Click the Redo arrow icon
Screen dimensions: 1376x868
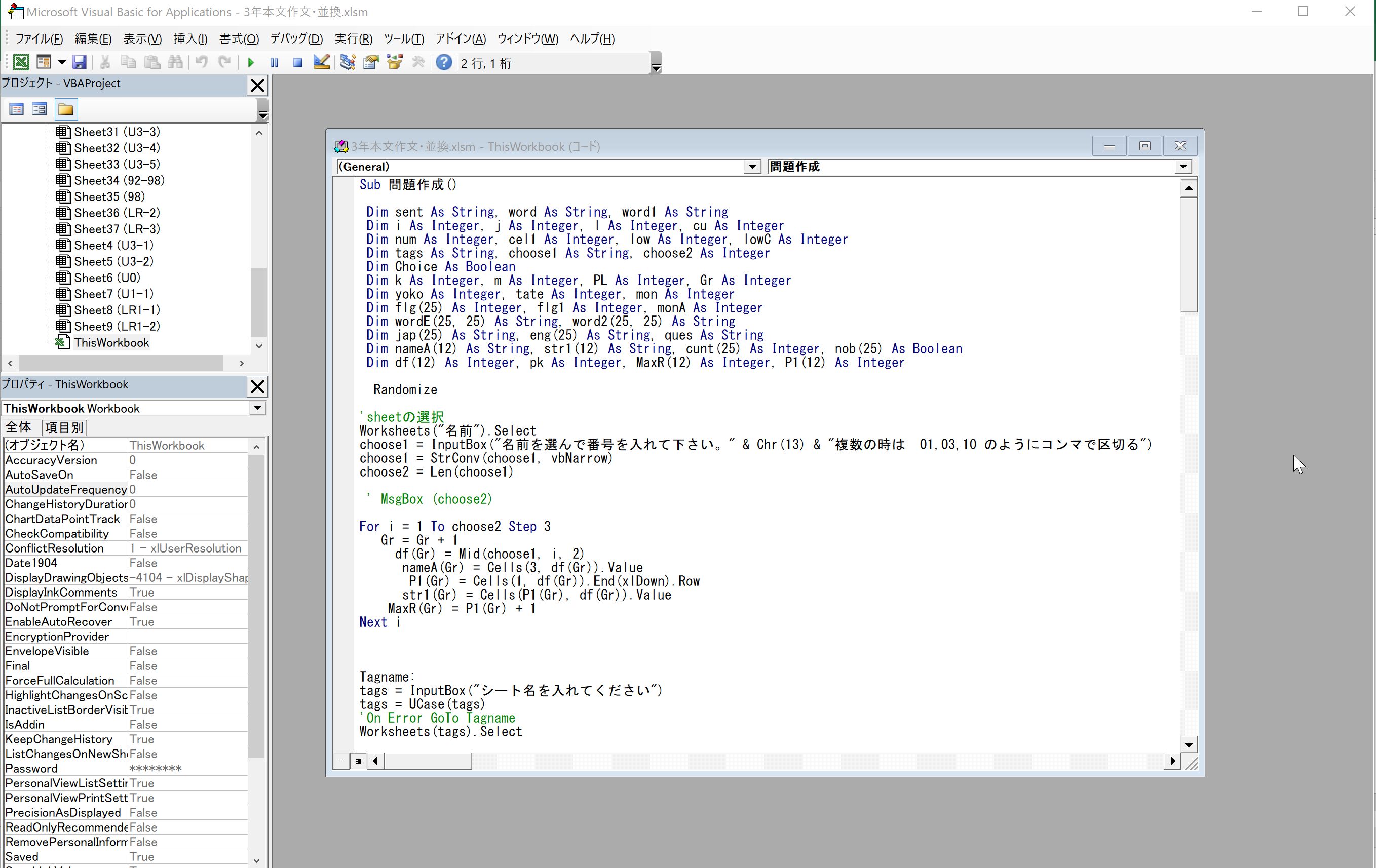[224, 62]
